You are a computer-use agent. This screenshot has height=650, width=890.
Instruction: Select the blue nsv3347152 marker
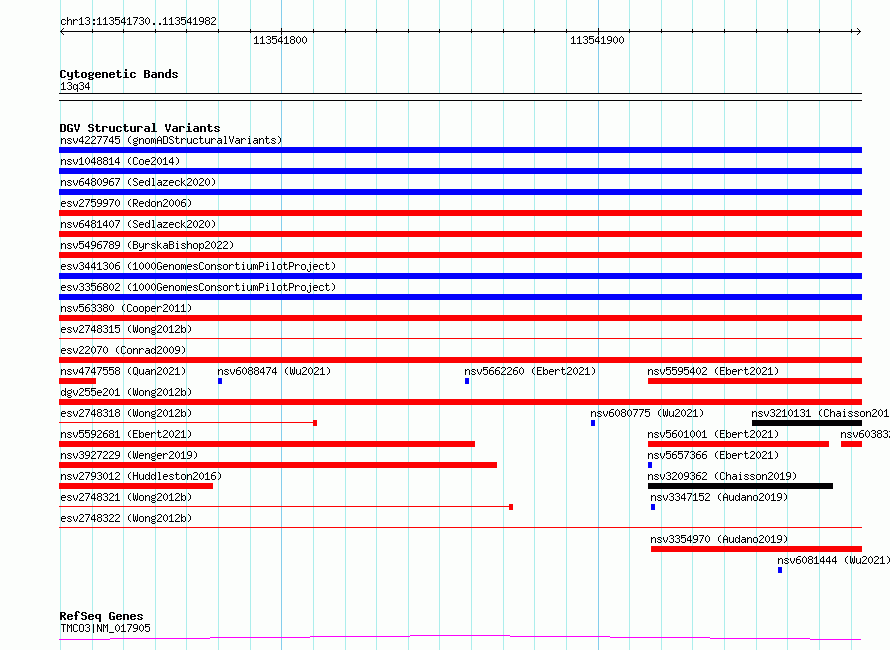(x=653, y=507)
